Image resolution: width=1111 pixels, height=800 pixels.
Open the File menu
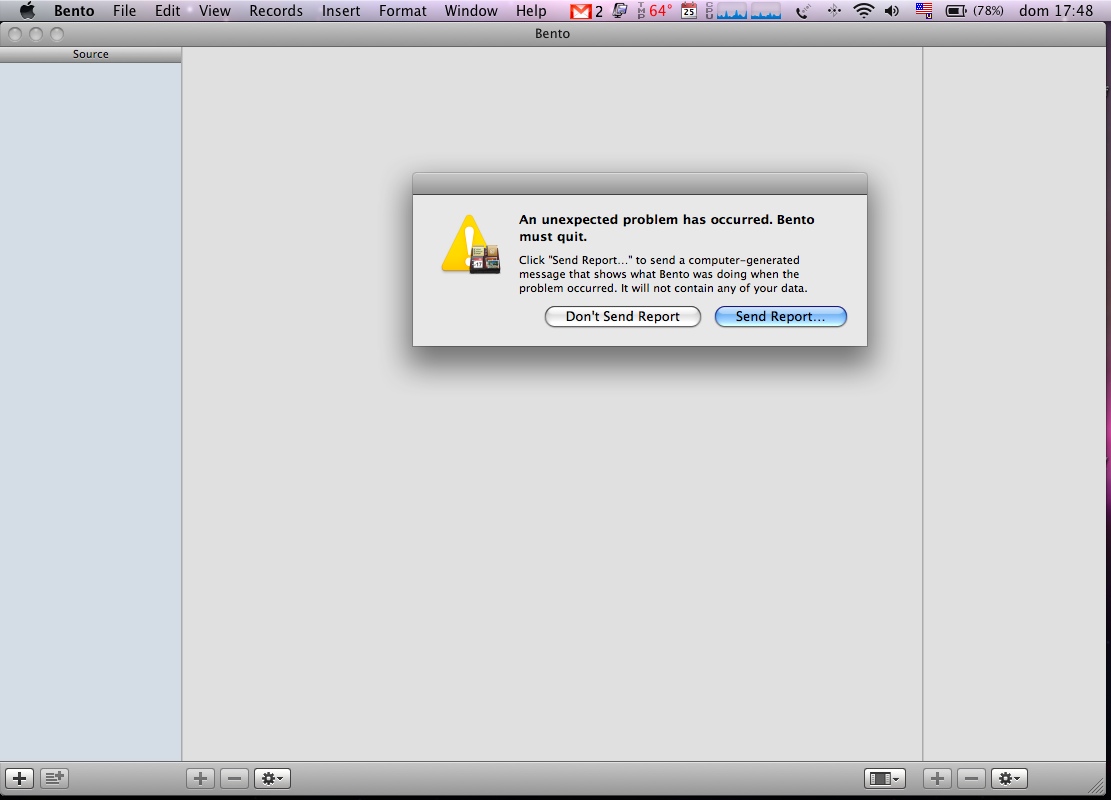[x=124, y=11]
